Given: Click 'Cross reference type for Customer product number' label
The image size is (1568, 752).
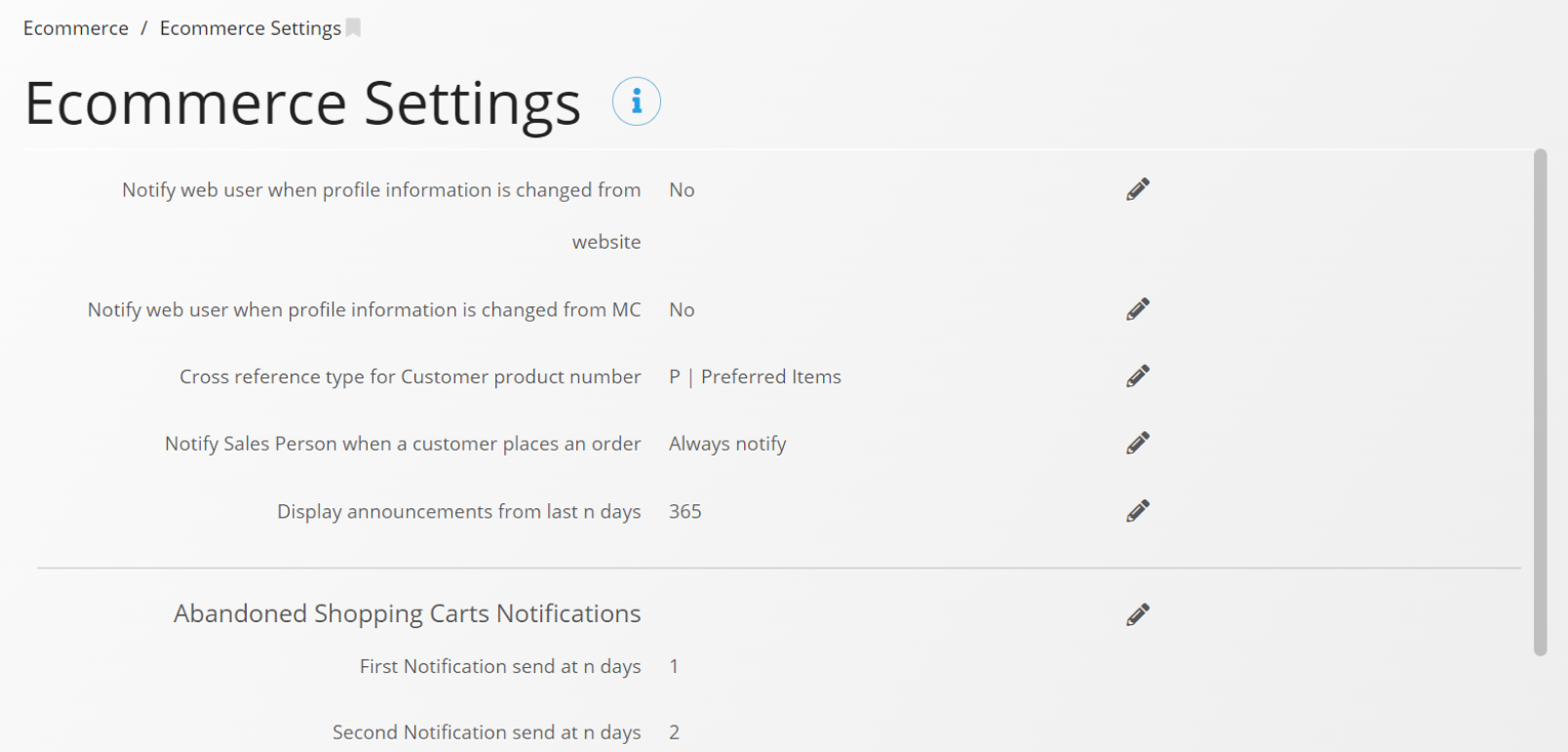Looking at the screenshot, I should pyautogui.click(x=411, y=376).
